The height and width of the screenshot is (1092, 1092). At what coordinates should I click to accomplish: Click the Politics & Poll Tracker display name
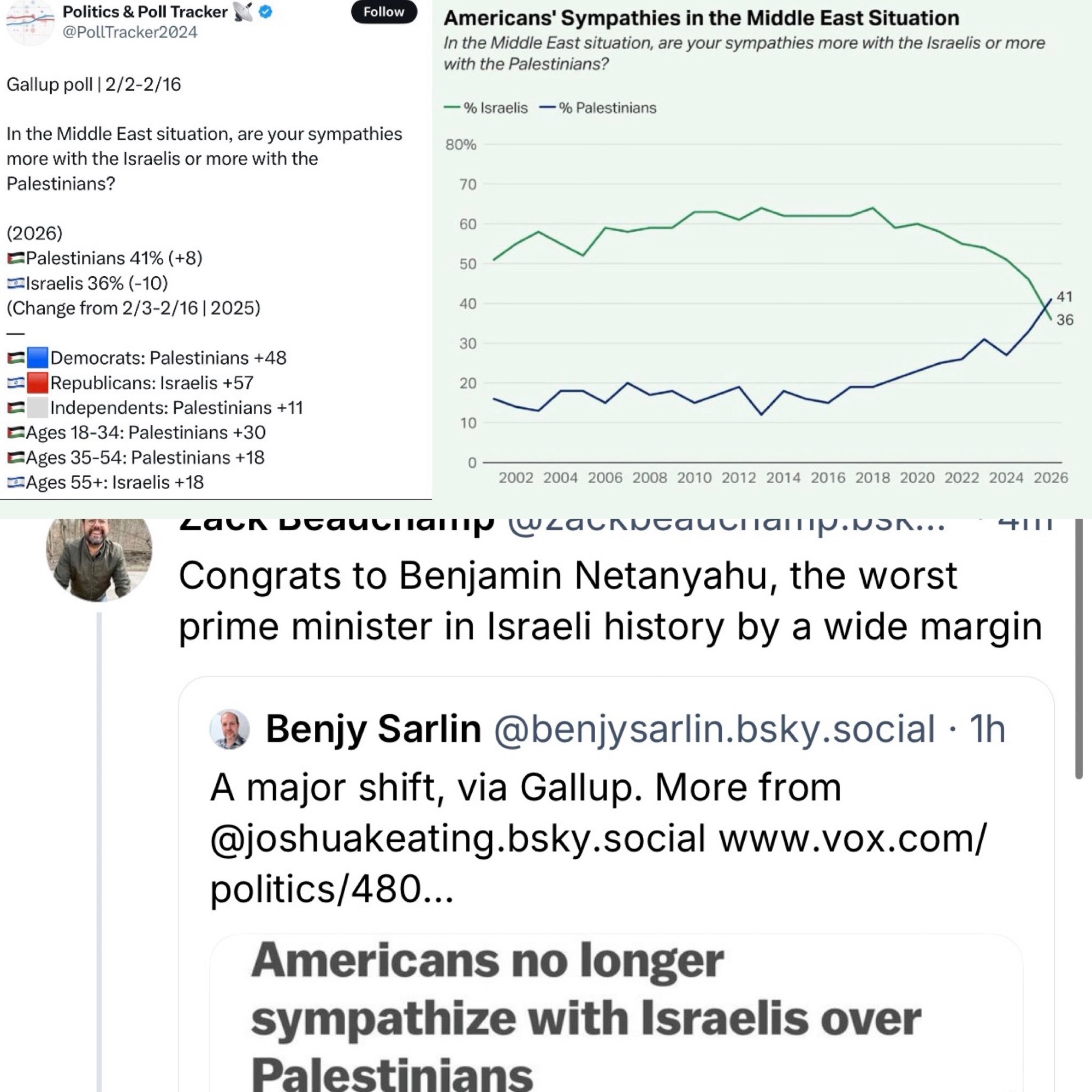click(x=145, y=11)
